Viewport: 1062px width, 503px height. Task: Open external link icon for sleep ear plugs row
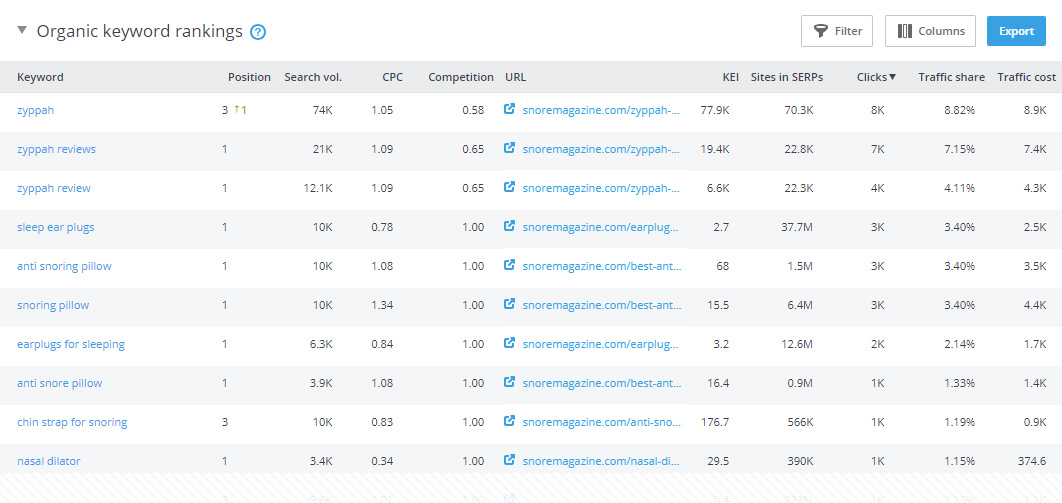click(510, 226)
